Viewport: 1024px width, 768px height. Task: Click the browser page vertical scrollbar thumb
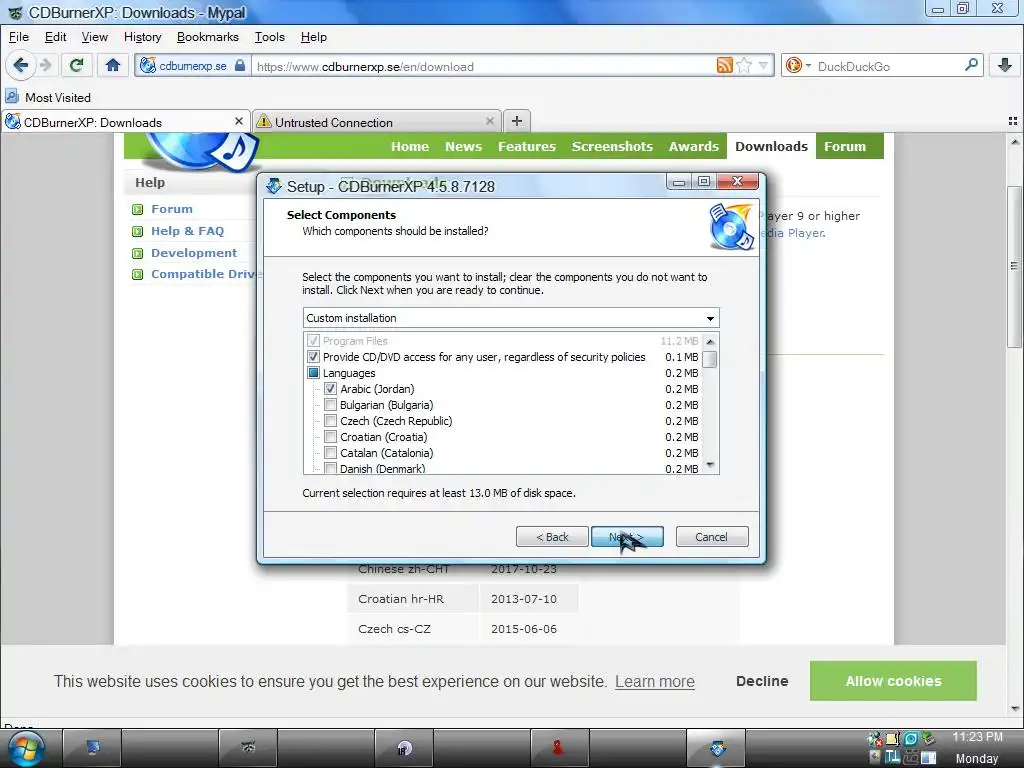coord(1014,265)
